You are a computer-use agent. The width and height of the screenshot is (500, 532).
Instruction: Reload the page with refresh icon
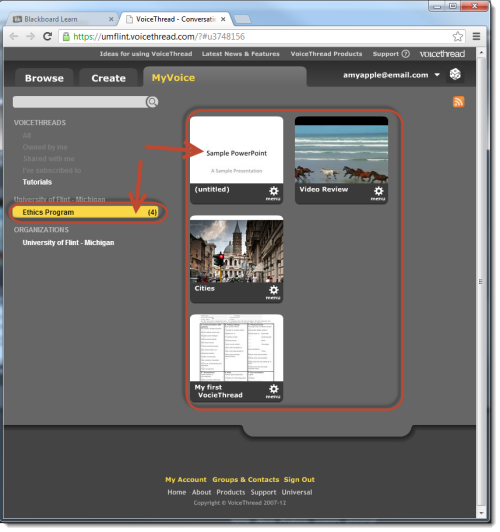pyautogui.click(x=47, y=36)
